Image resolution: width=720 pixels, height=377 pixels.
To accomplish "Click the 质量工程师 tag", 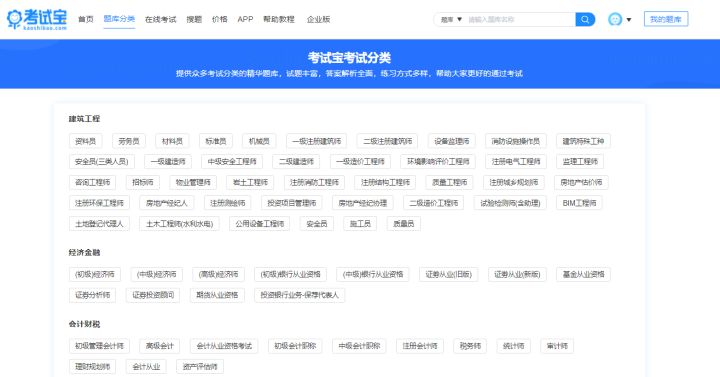I will click(450, 182).
